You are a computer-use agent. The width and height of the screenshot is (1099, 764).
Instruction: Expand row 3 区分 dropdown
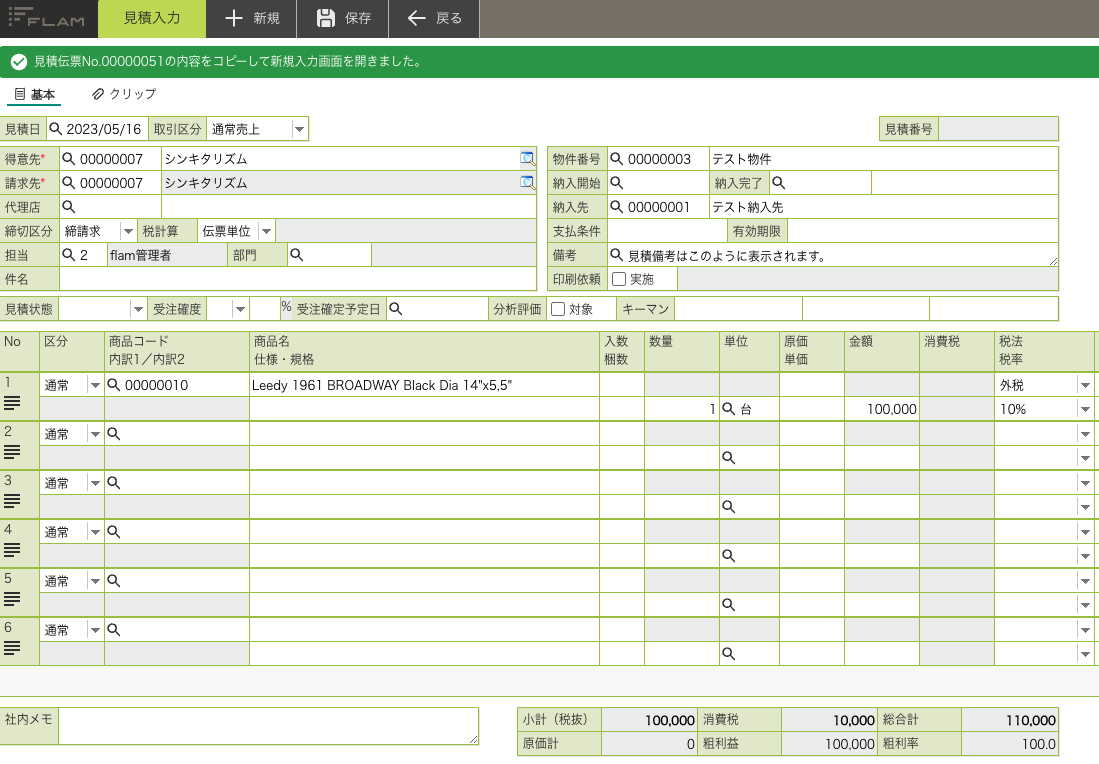click(x=95, y=483)
